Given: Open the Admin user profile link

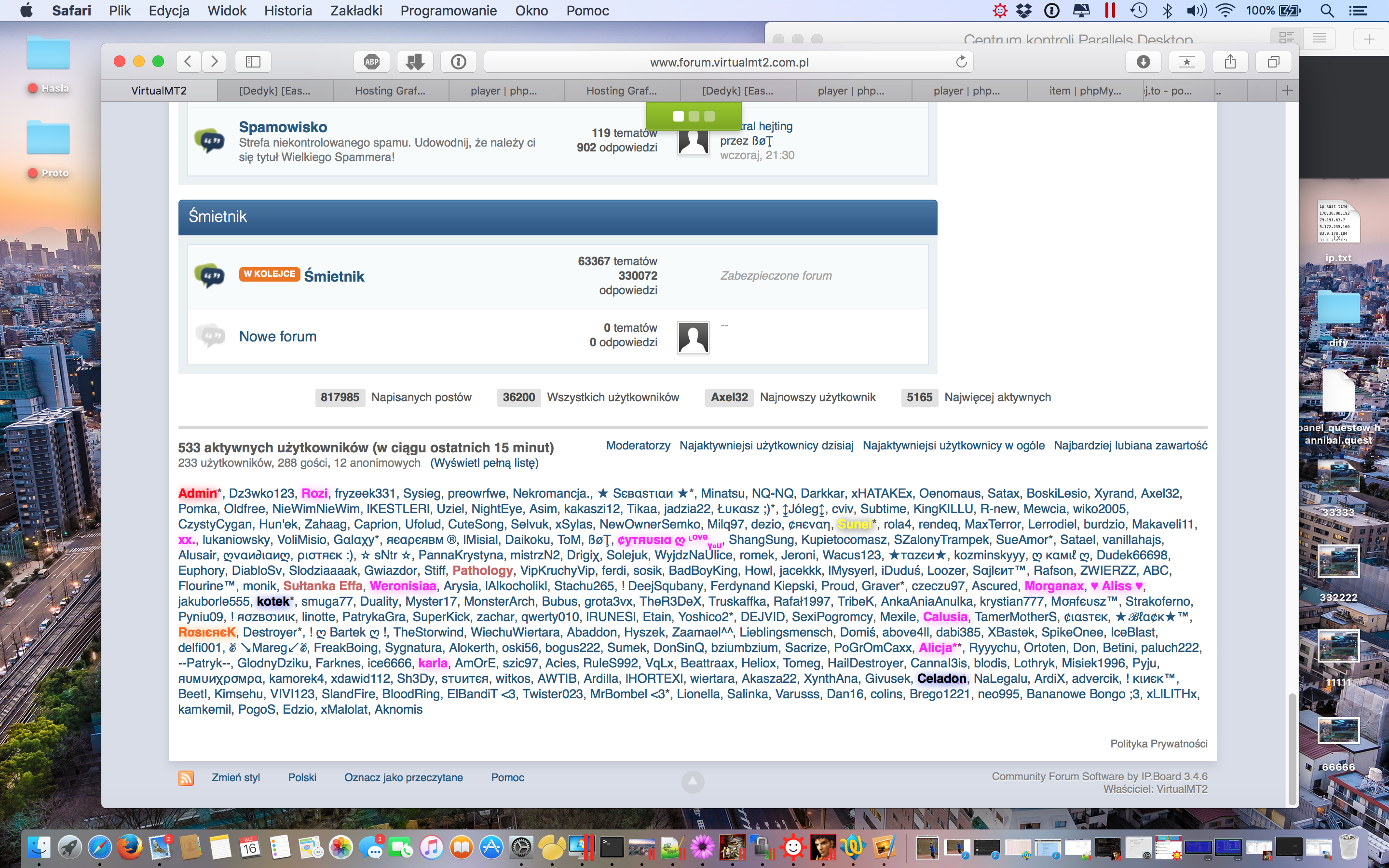Looking at the screenshot, I should [x=197, y=493].
